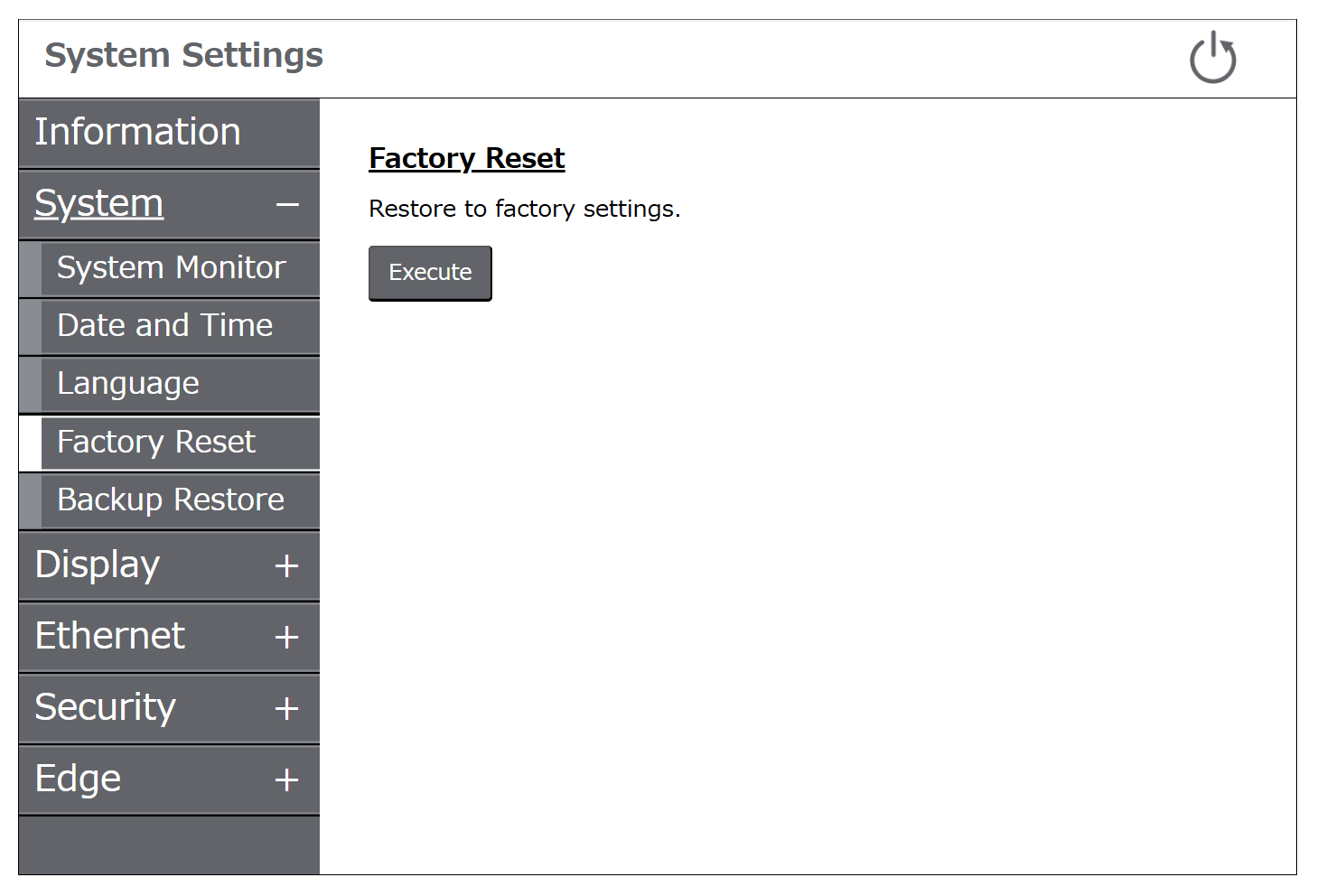Expand Display menu with plus icon

[x=286, y=566]
